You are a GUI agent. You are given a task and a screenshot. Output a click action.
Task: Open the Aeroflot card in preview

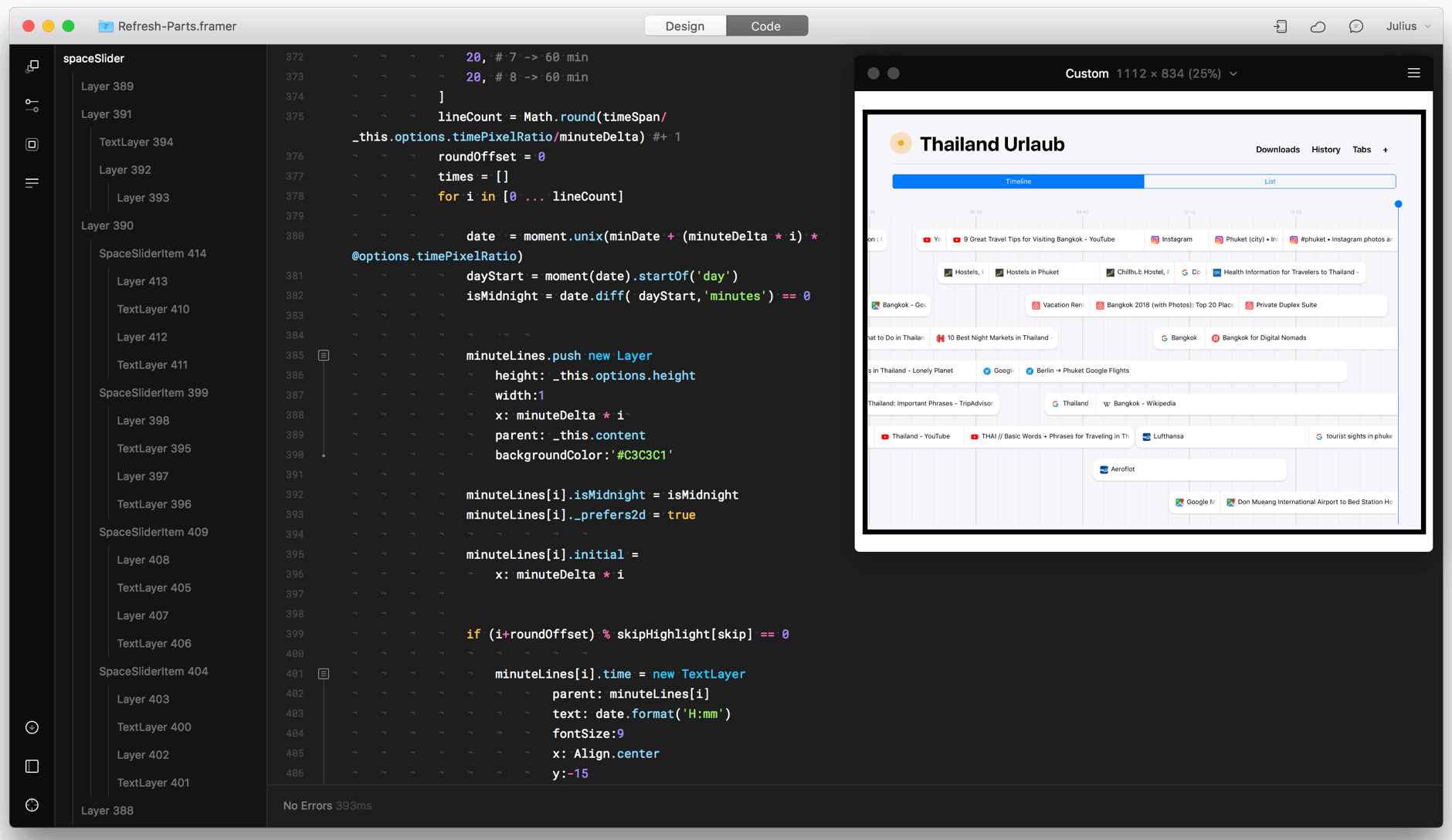pyautogui.click(x=1189, y=469)
